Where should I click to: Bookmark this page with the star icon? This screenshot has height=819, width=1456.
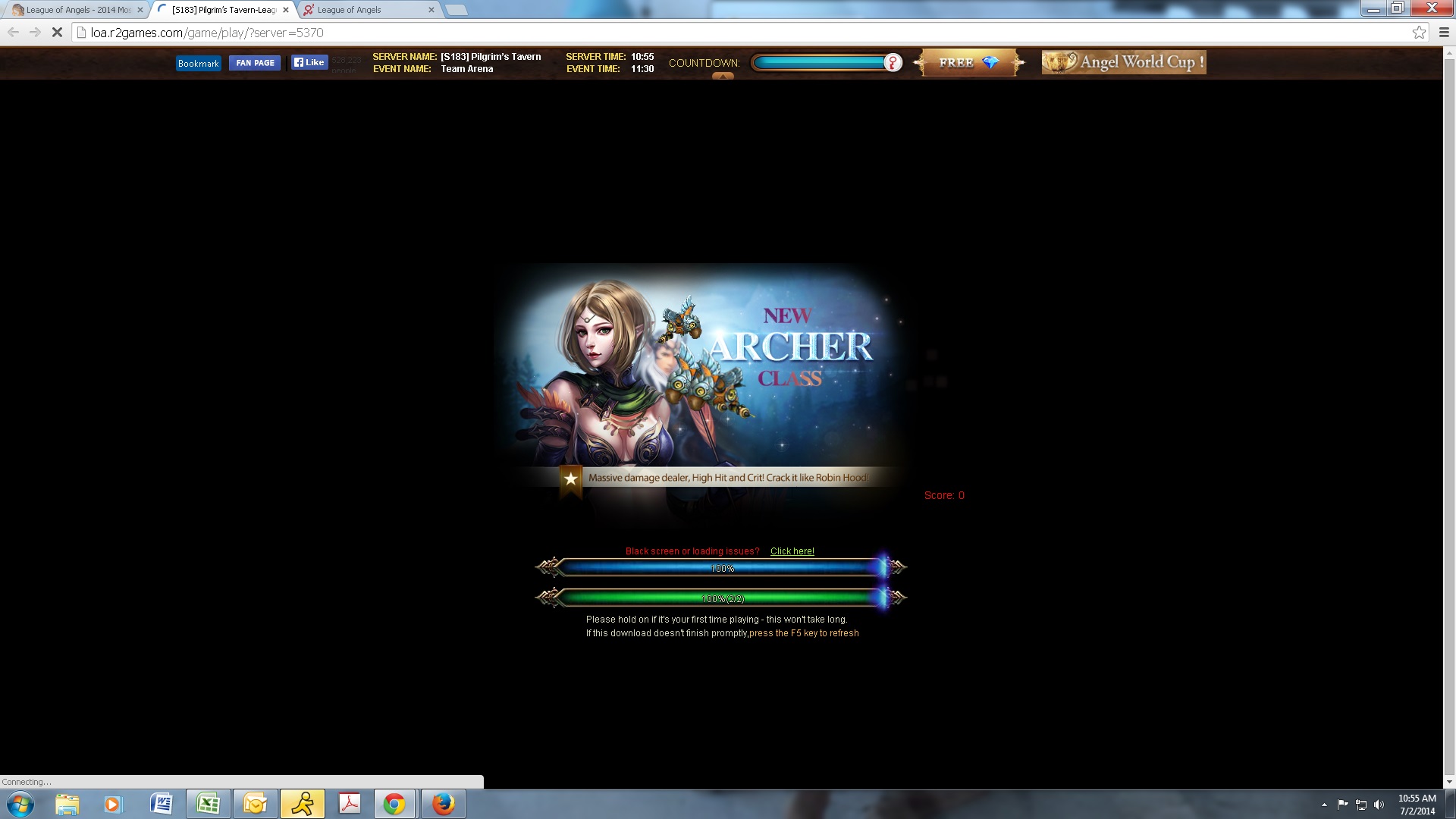1419,33
